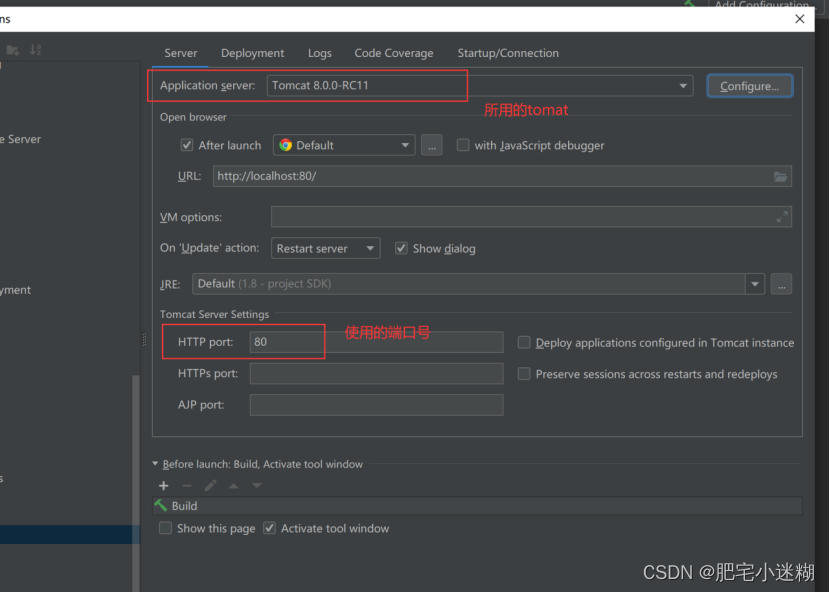
Task: Enable with JavaScript debugger checkbox
Action: point(463,145)
